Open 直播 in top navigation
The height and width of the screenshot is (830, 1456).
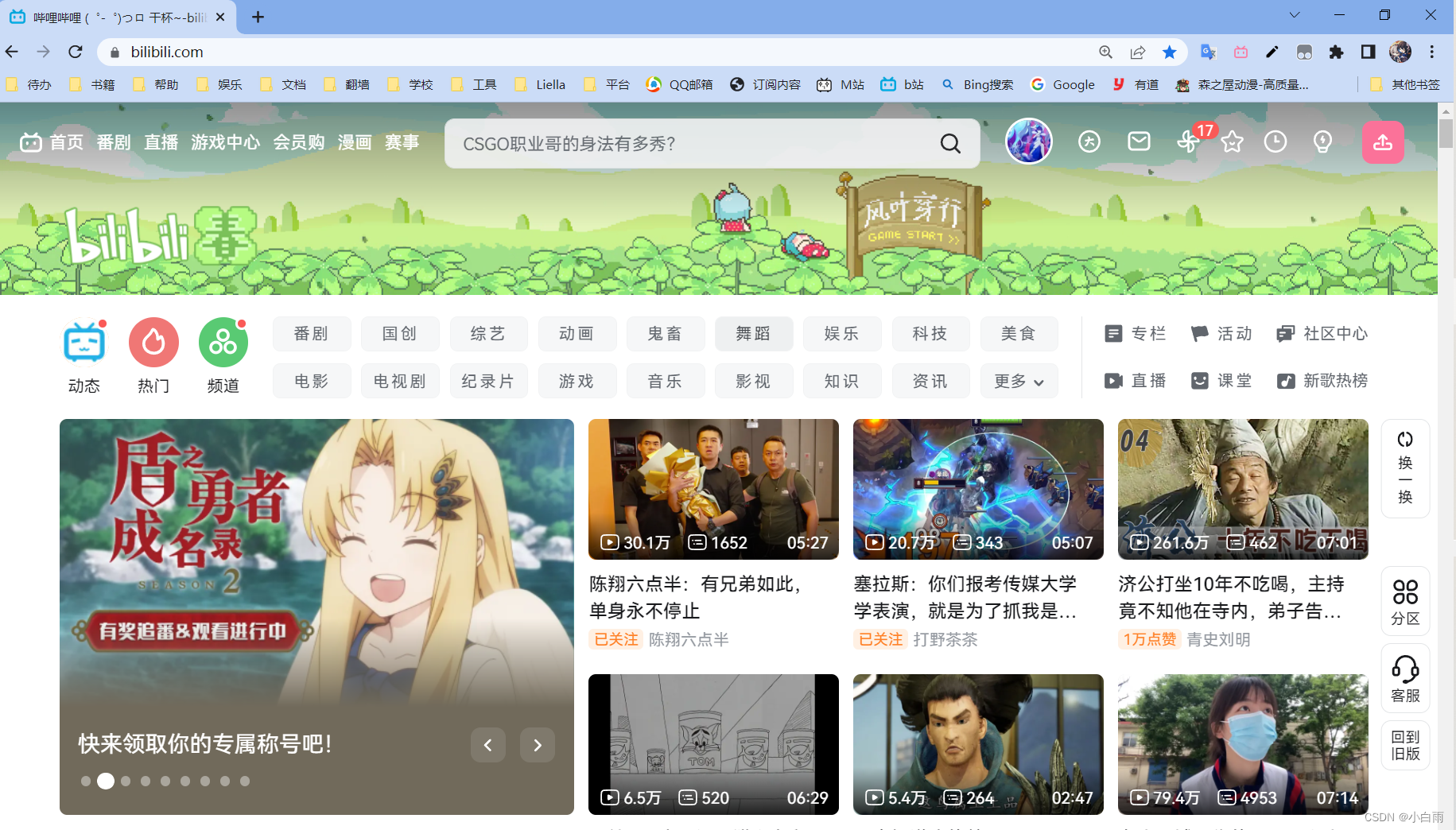[161, 142]
